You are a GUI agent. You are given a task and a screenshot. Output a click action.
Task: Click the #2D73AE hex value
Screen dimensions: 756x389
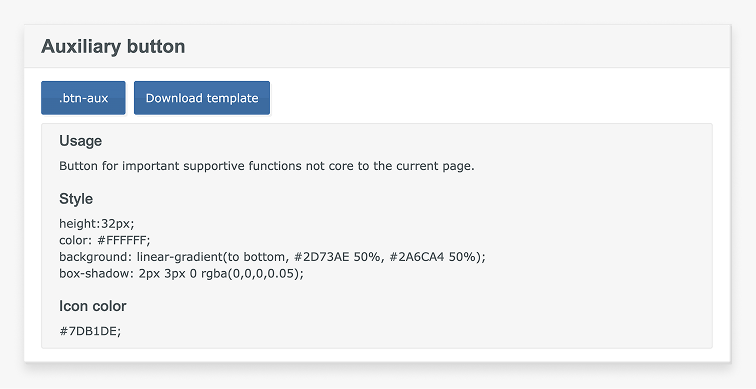tap(322, 256)
